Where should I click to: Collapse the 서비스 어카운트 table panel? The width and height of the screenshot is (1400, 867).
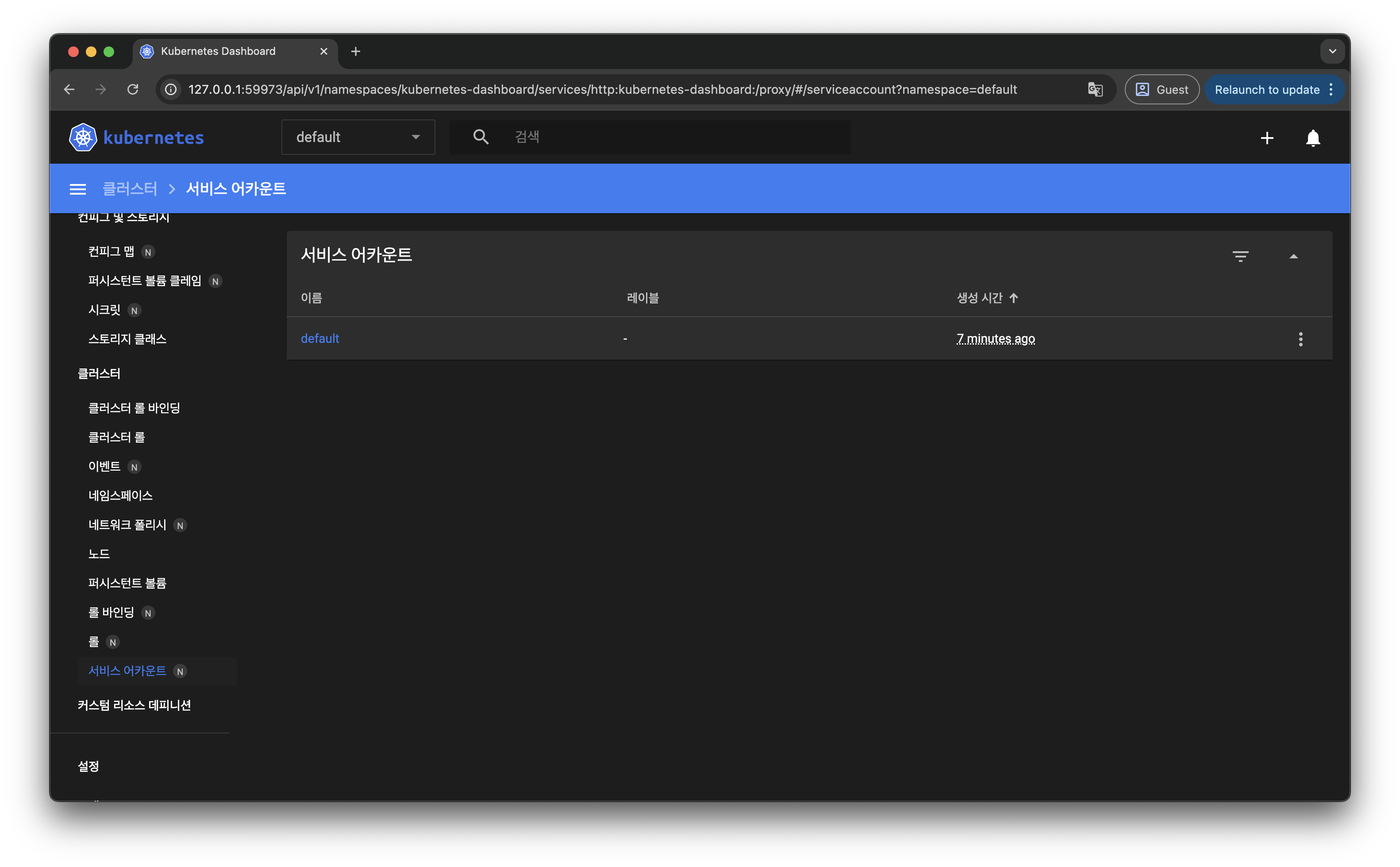click(1295, 256)
